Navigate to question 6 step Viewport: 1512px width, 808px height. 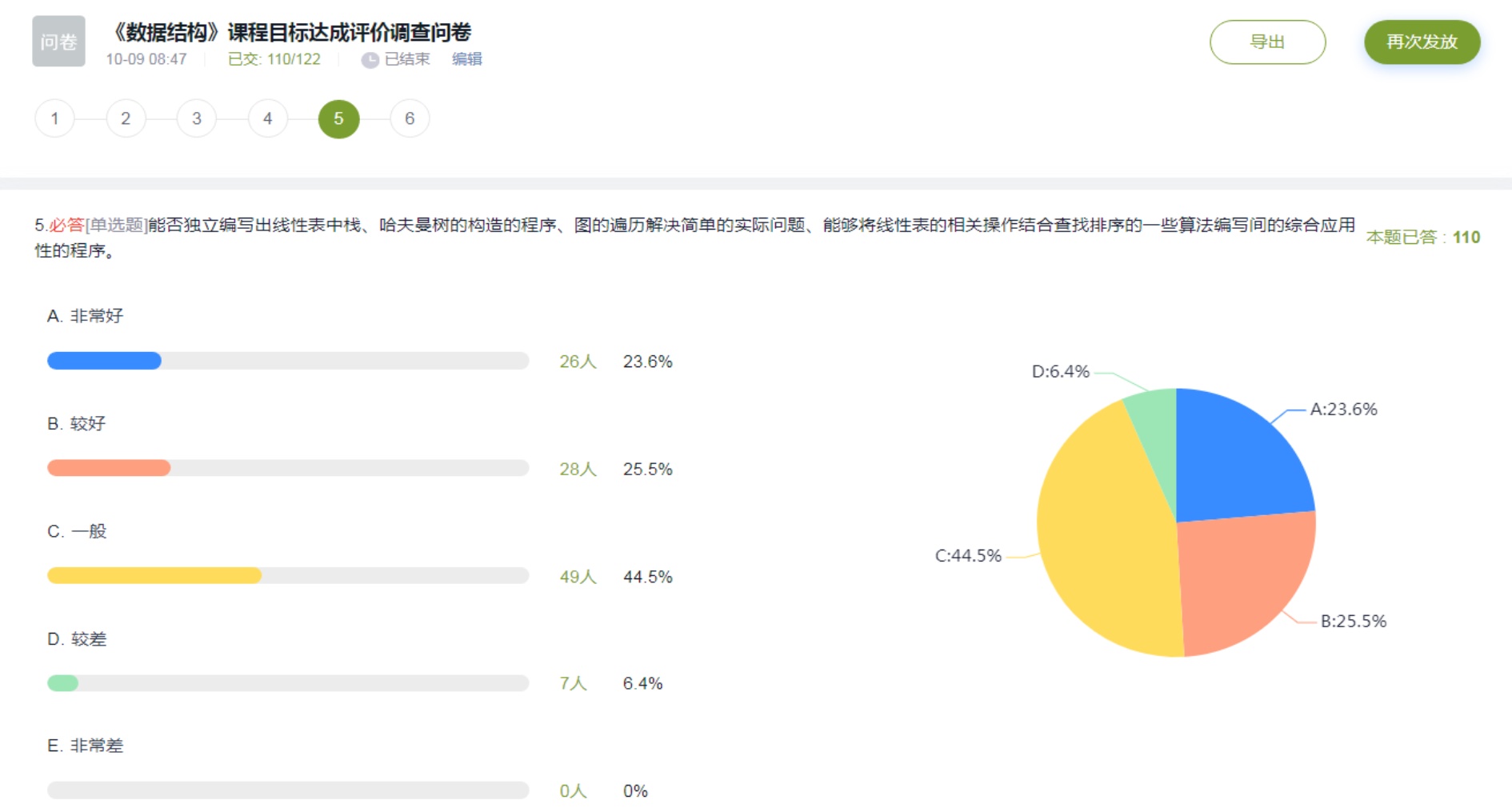[x=410, y=119]
